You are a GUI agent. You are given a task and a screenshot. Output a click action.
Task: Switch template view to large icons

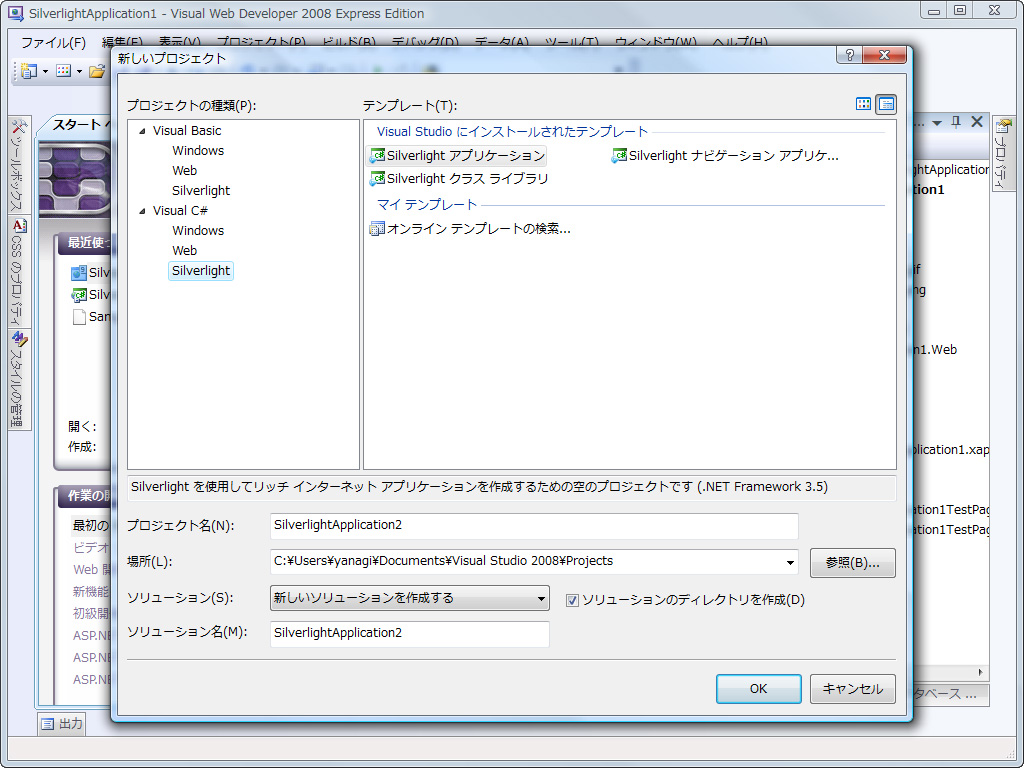863,104
